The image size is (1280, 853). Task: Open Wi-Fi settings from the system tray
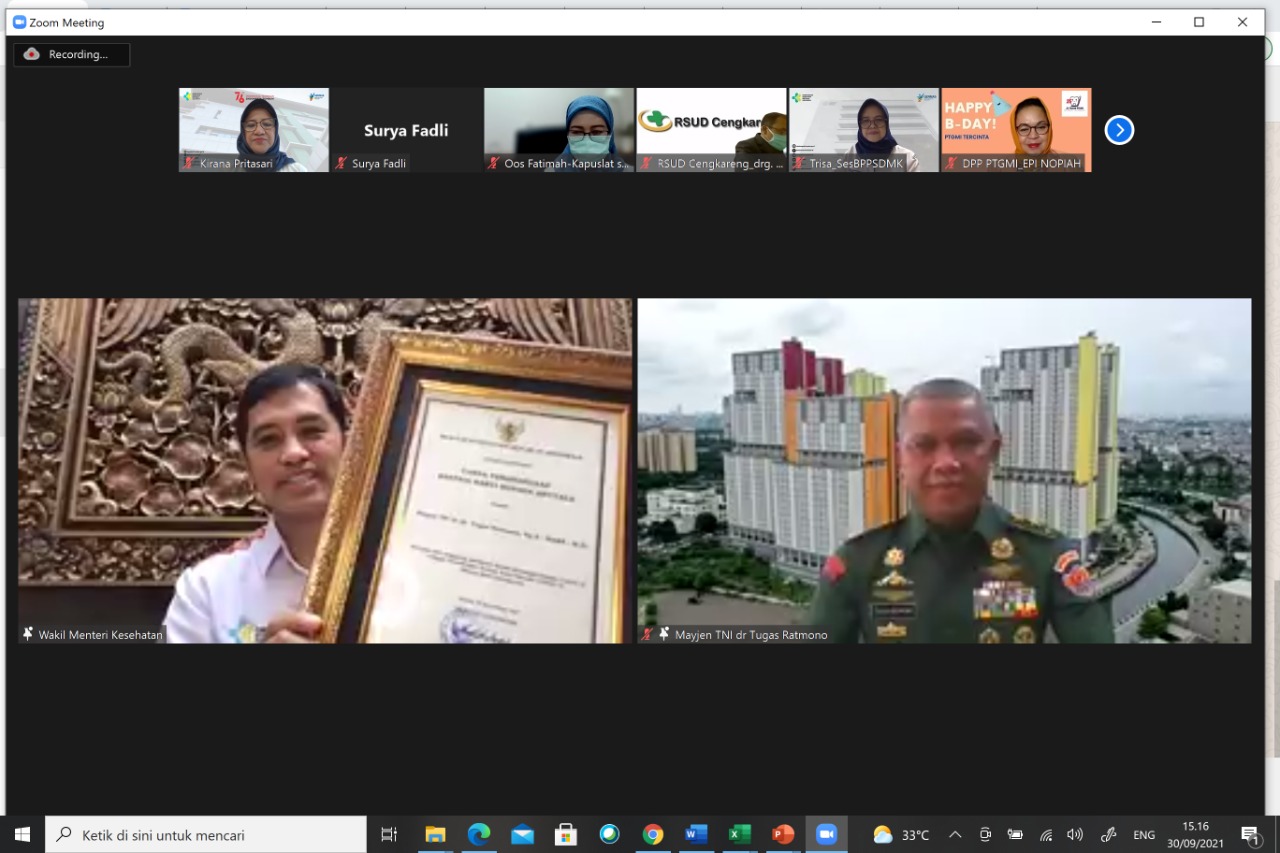point(1045,834)
